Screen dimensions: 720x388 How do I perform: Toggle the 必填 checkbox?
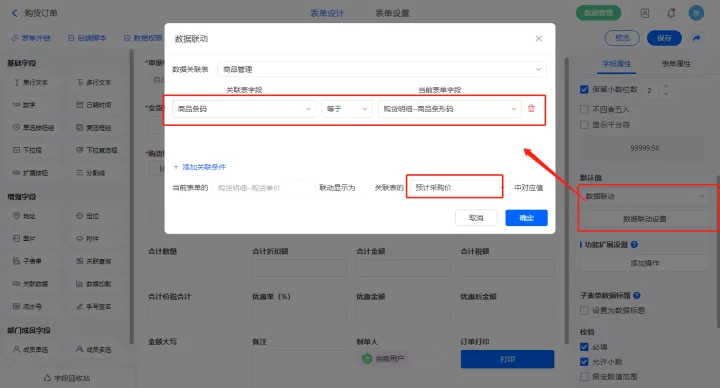click(x=584, y=347)
